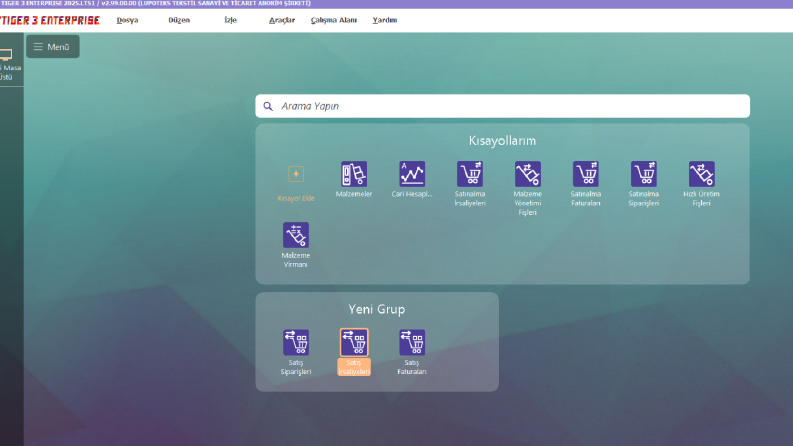Click the Kısayollarım group title
The image size is (793, 446).
tap(502, 141)
